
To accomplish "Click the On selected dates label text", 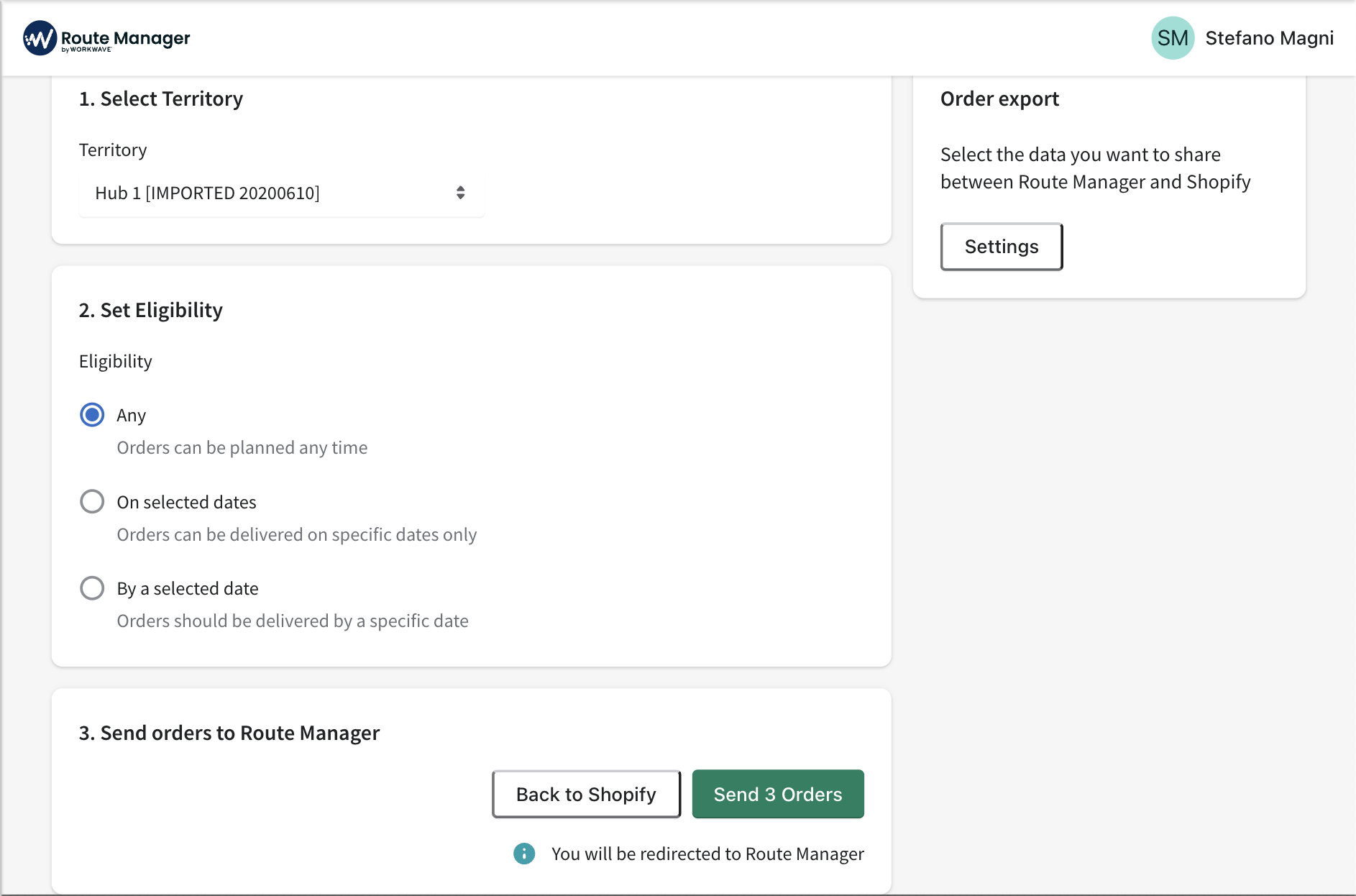I will (186, 502).
